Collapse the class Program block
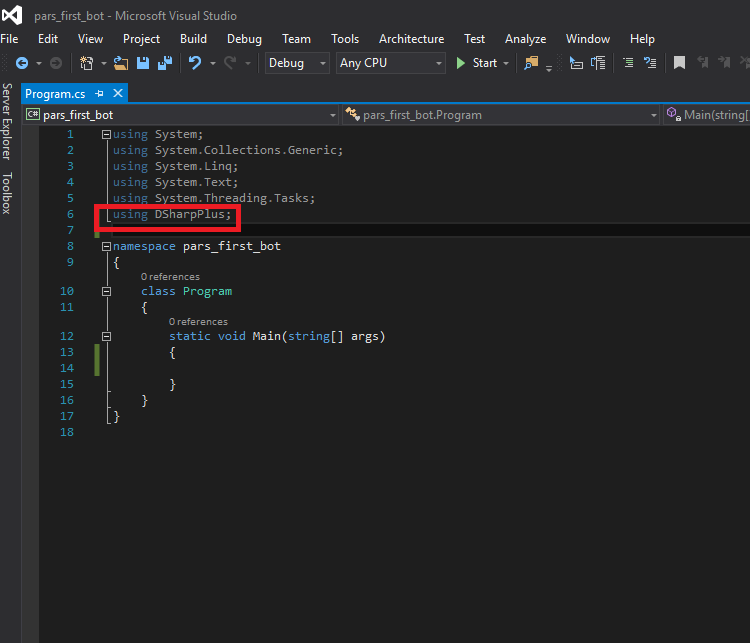 [106, 291]
